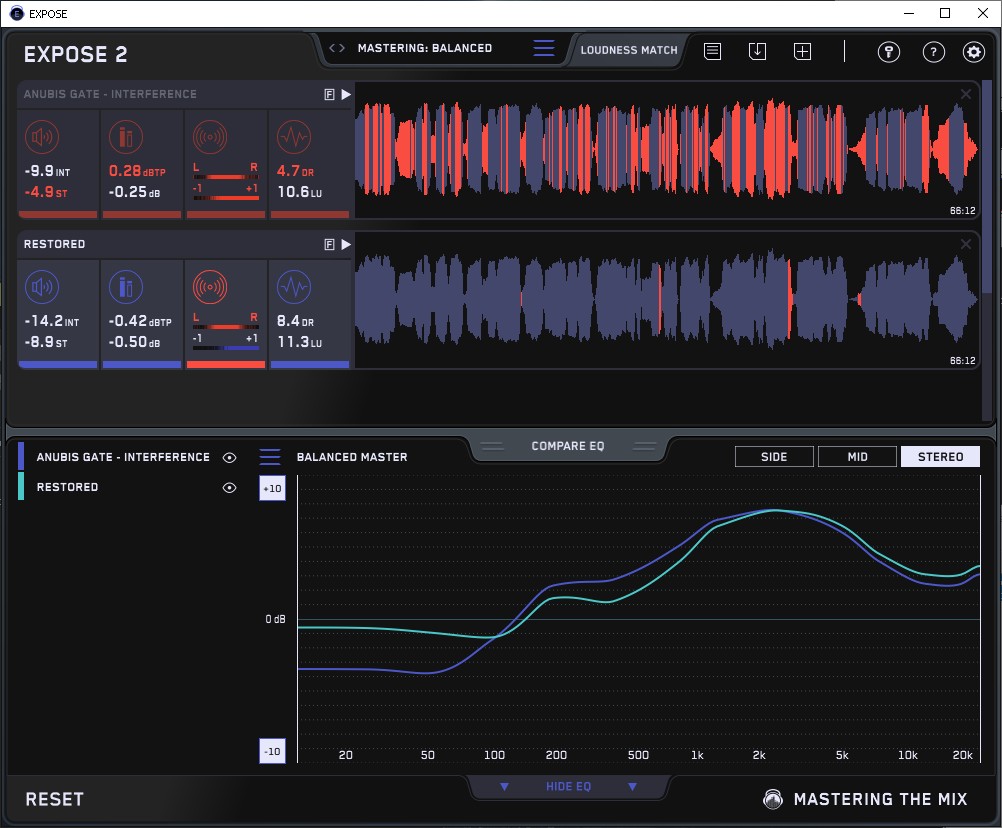Screen dimensions: 1002x828
Task: Remove the Anubis Gate track with X
Action: click(966, 94)
